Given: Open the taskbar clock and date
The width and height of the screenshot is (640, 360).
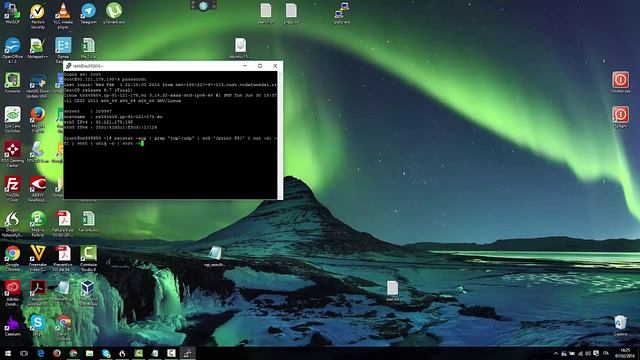Looking at the screenshot, I should 625,353.
